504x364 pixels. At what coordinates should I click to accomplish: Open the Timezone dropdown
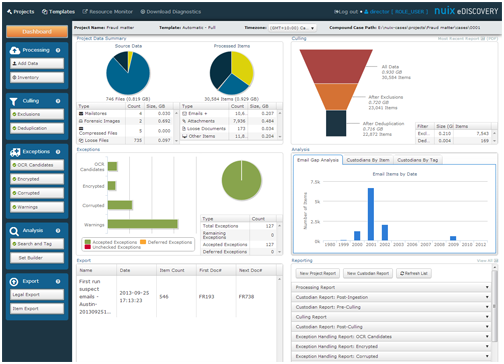(x=292, y=28)
